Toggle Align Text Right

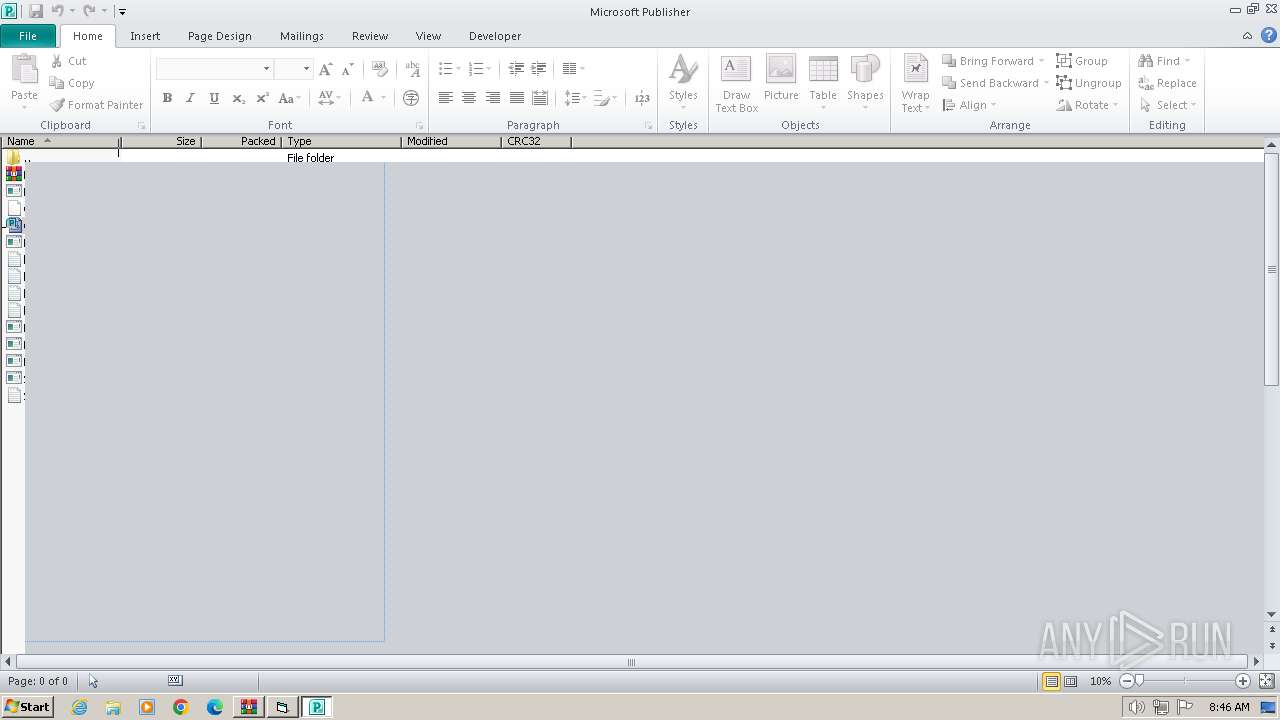click(493, 98)
